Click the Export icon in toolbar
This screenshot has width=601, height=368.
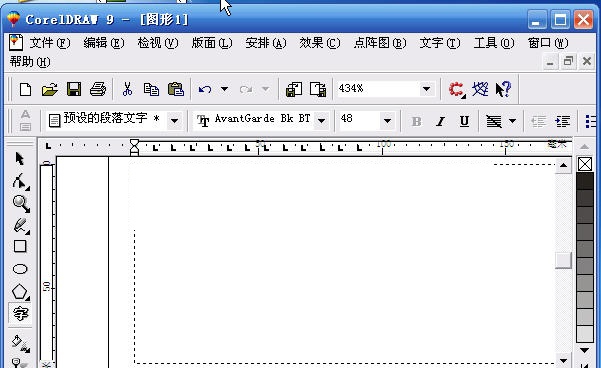tap(318, 90)
